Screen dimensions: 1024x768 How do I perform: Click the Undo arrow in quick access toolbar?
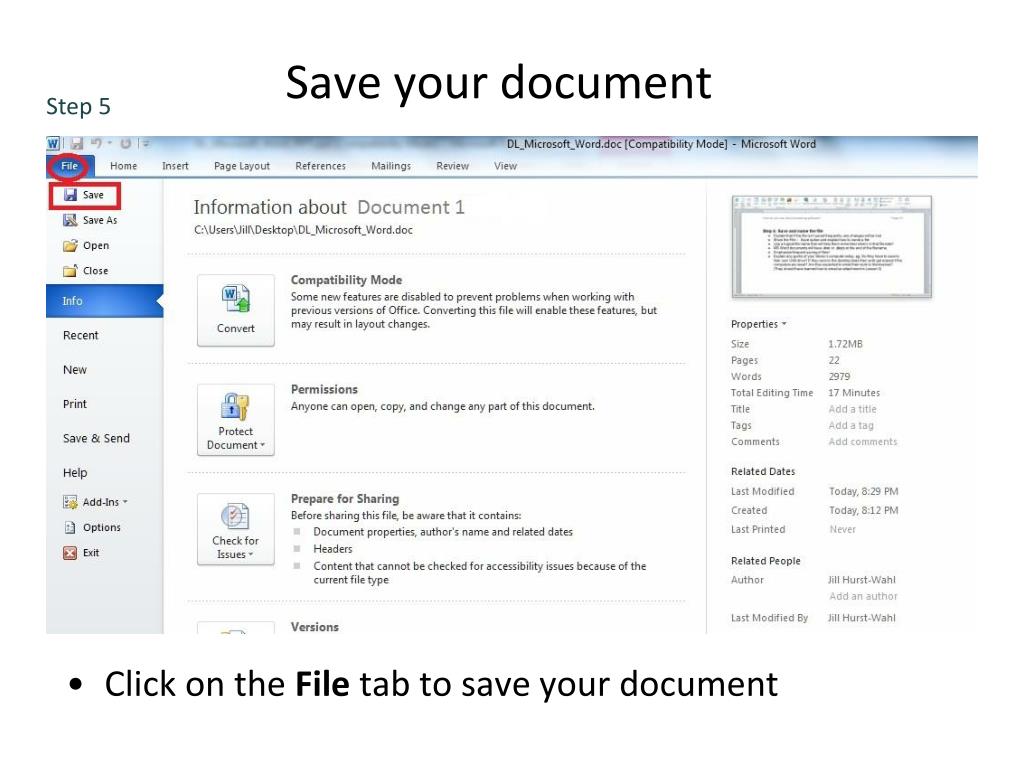[x=96, y=143]
